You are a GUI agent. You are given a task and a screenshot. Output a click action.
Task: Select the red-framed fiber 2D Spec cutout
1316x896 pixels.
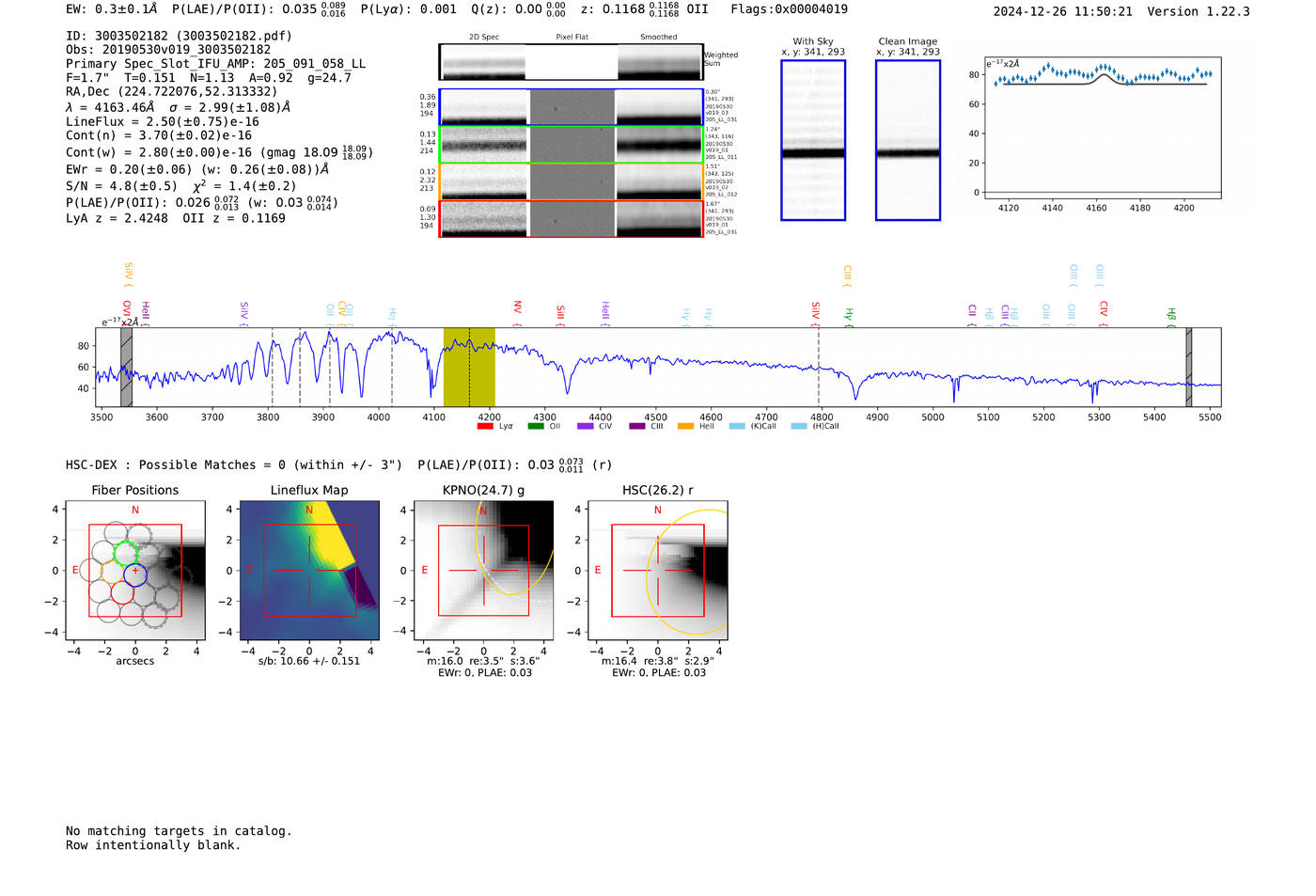tap(484, 218)
